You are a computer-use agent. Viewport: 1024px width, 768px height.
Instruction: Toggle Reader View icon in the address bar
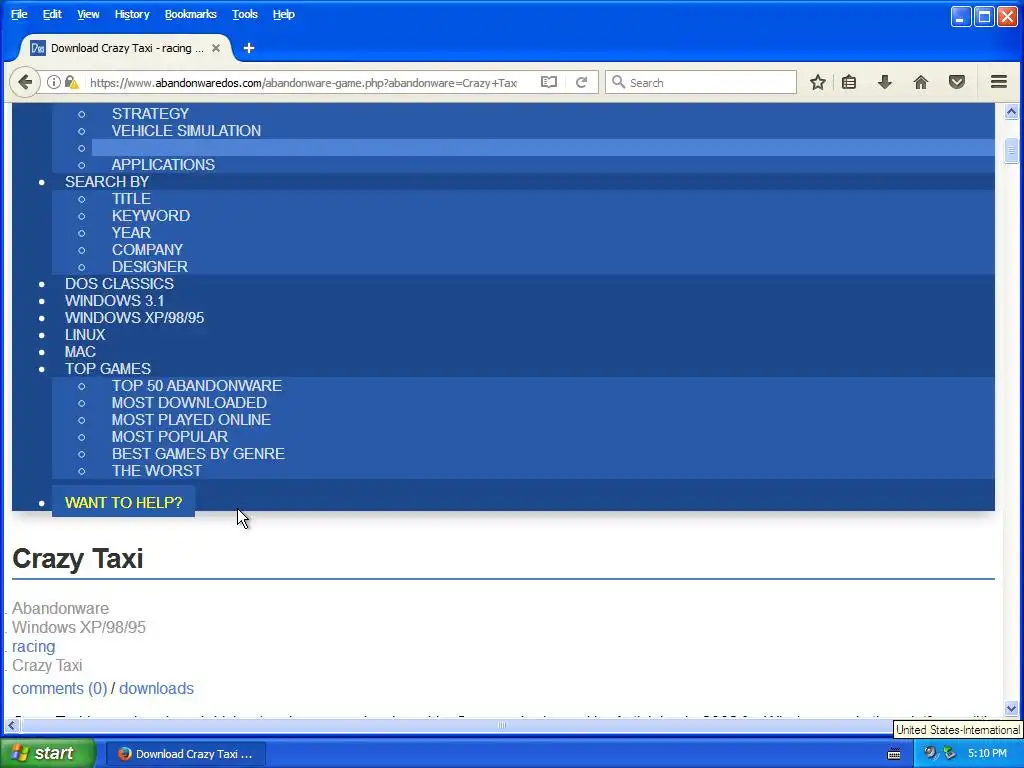click(x=549, y=82)
